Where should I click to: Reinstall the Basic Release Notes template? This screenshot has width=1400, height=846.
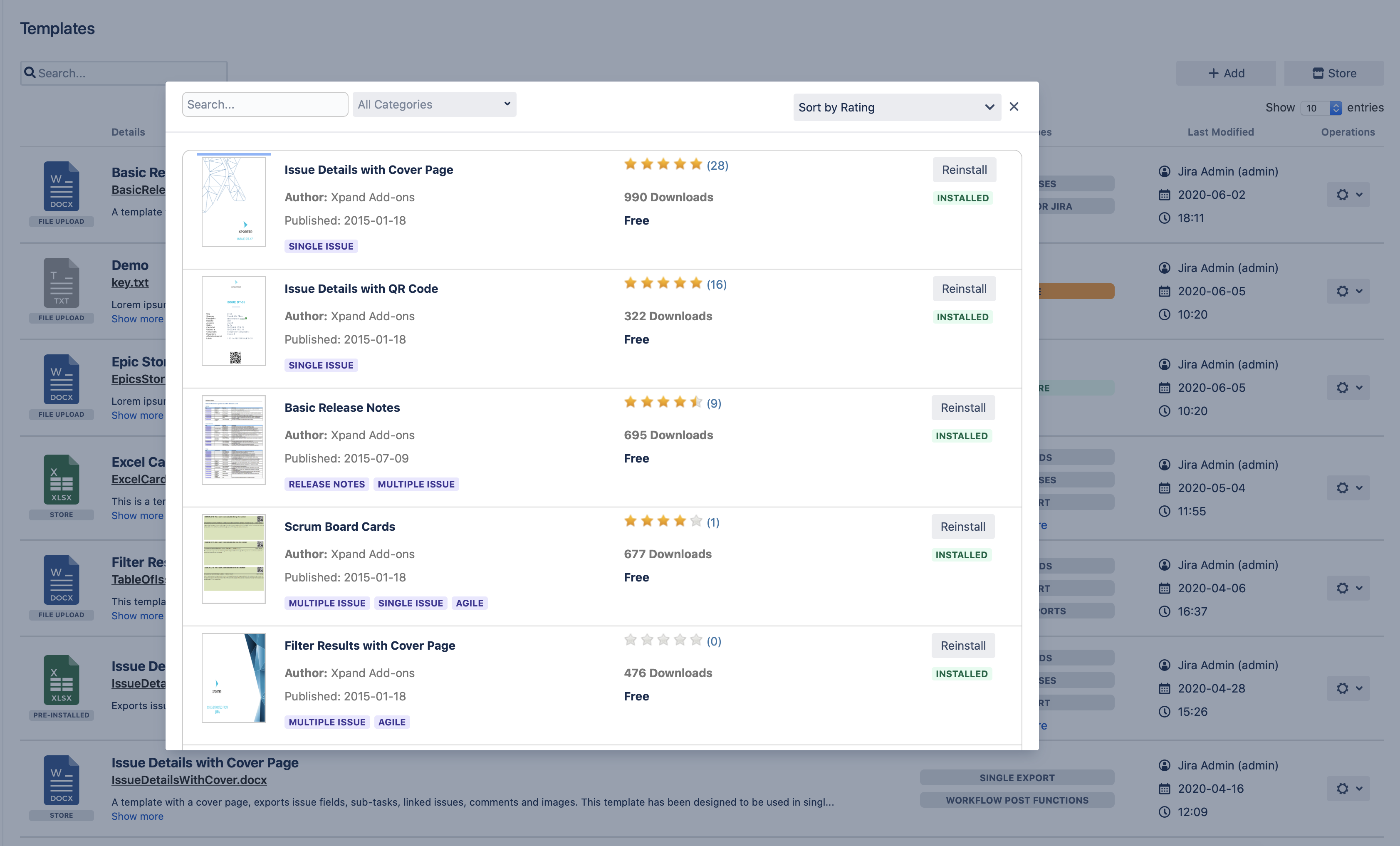[x=962, y=407]
